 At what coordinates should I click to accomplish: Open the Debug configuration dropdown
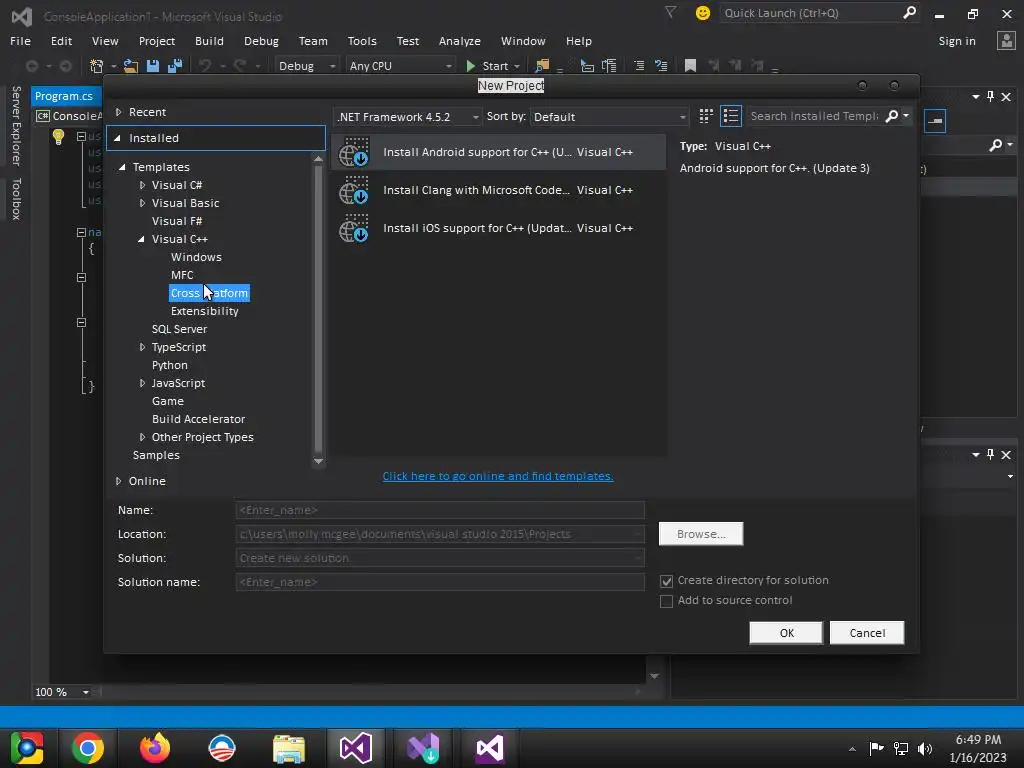click(x=306, y=66)
